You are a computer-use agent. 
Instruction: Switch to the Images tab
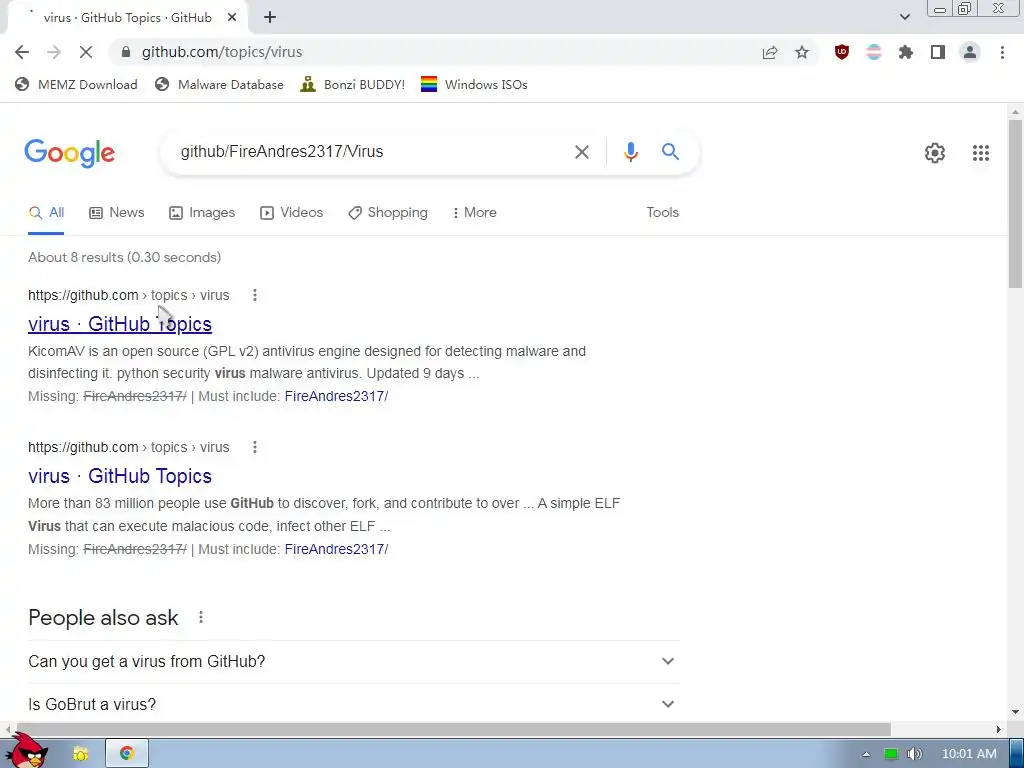[x=202, y=213]
